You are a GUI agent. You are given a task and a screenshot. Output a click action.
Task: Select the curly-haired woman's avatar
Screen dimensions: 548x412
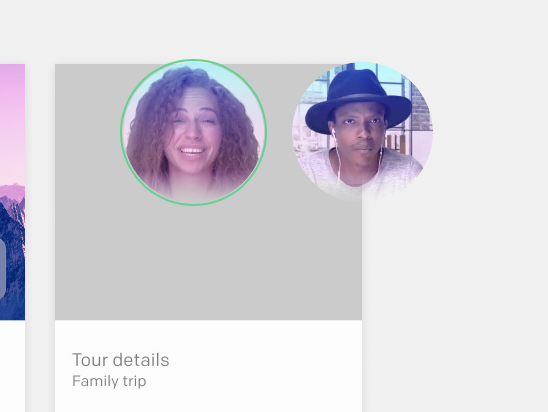pyautogui.click(x=193, y=132)
